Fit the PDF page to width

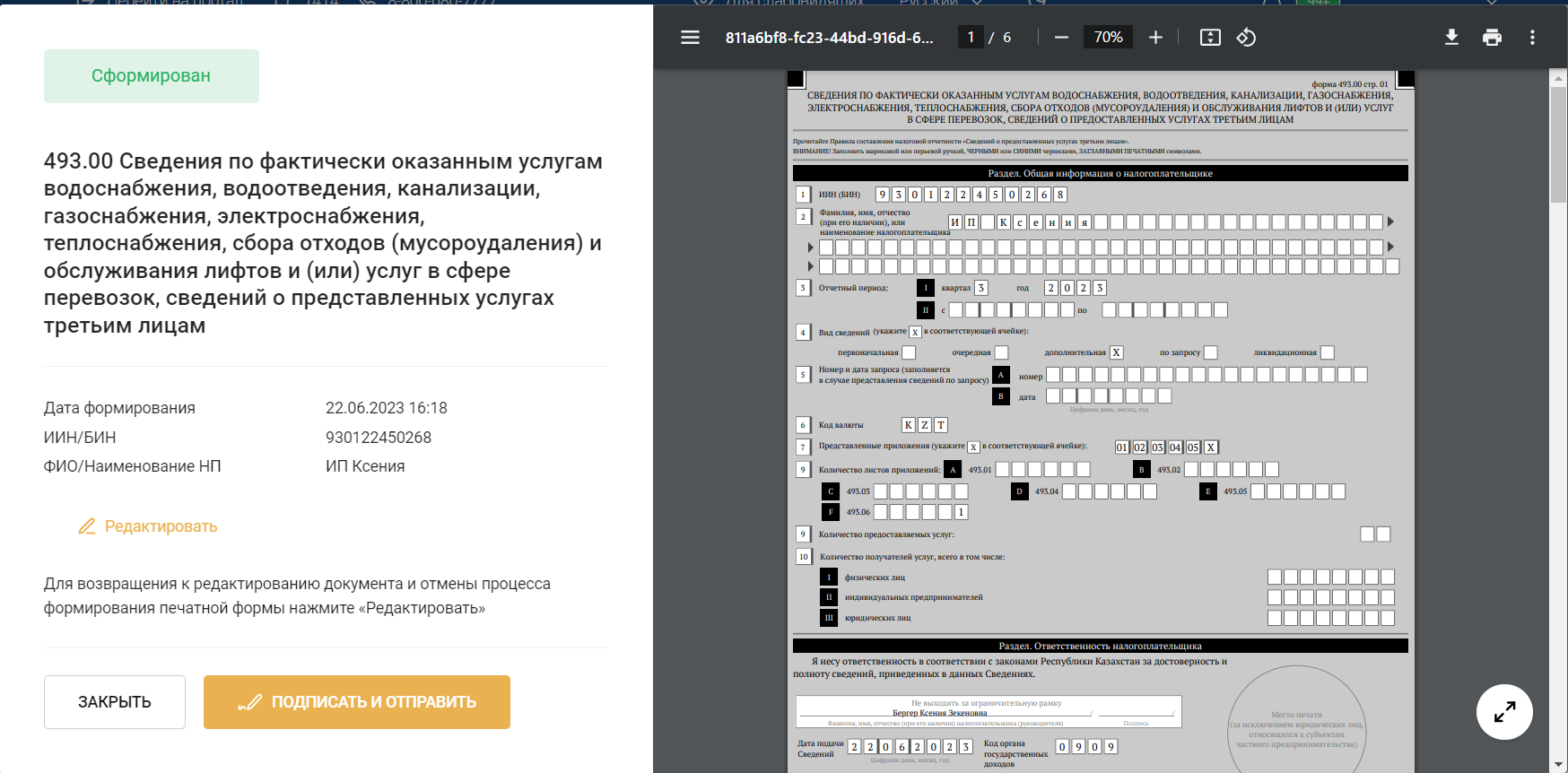coord(1210,38)
